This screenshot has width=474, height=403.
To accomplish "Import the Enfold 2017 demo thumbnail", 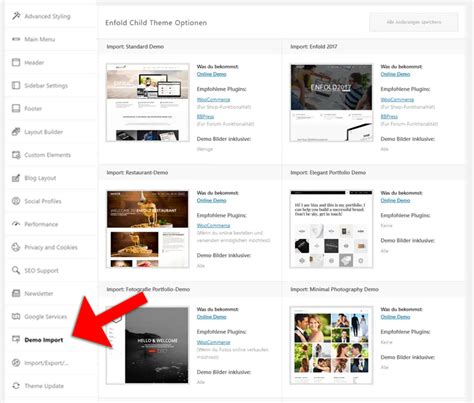I will click(331, 103).
